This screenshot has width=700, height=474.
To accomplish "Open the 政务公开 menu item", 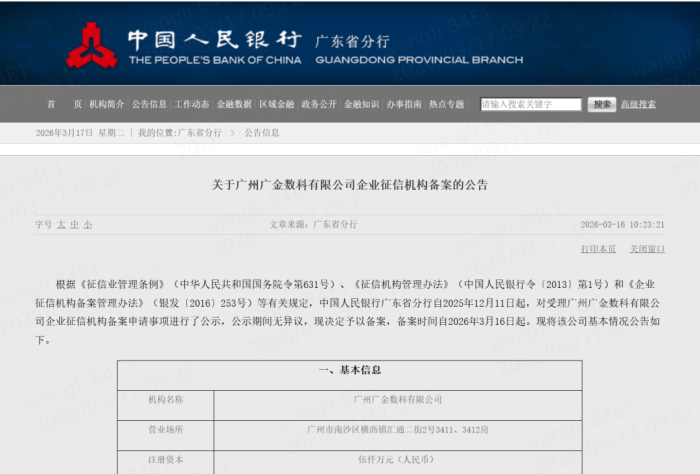I will tap(319, 104).
